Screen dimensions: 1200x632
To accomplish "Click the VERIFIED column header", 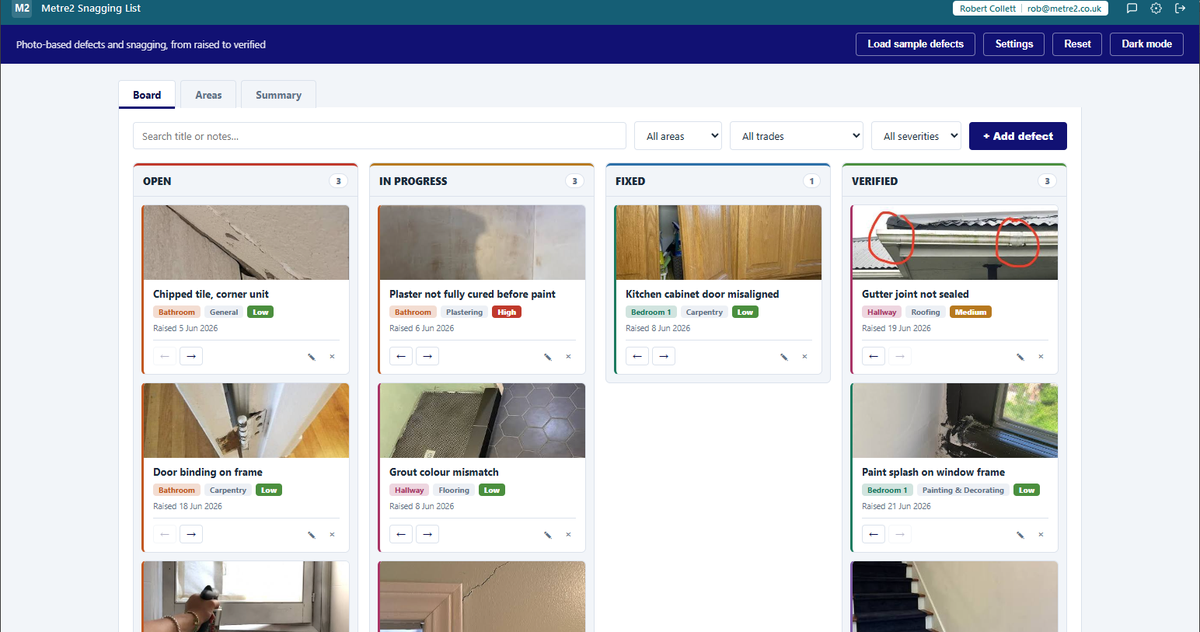I will (875, 181).
